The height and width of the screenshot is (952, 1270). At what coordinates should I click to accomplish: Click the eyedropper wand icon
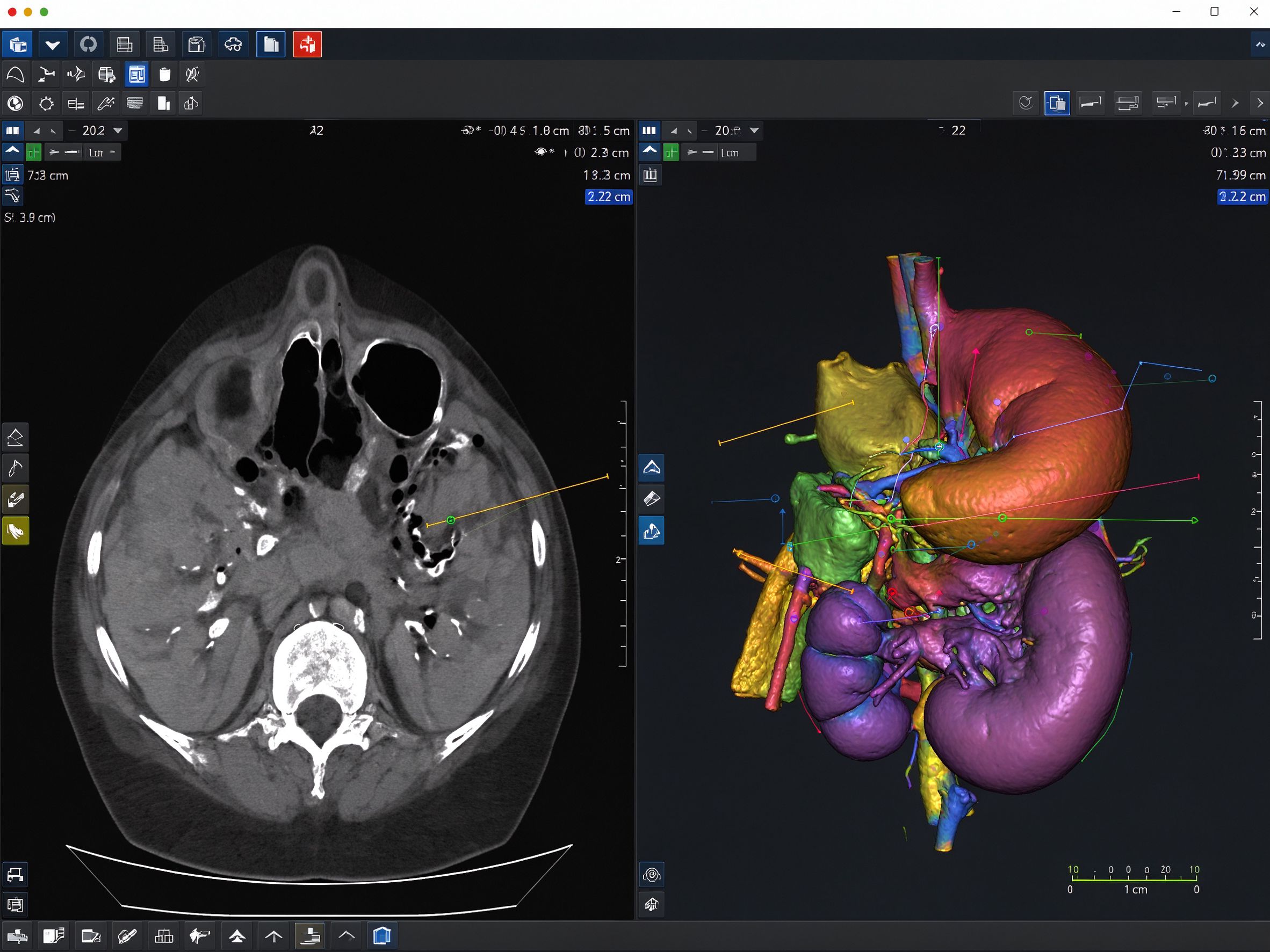106,103
